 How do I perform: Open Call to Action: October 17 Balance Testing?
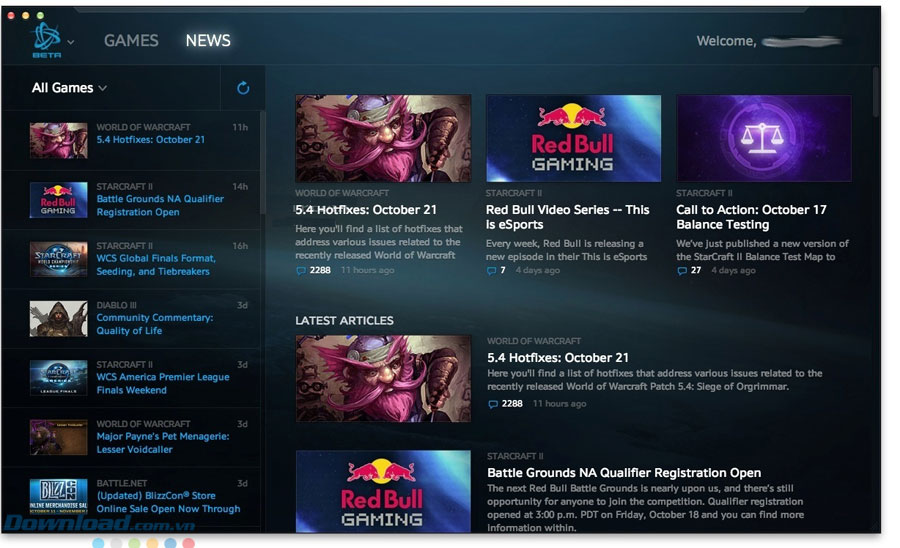pyautogui.click(x=751, y=217)
